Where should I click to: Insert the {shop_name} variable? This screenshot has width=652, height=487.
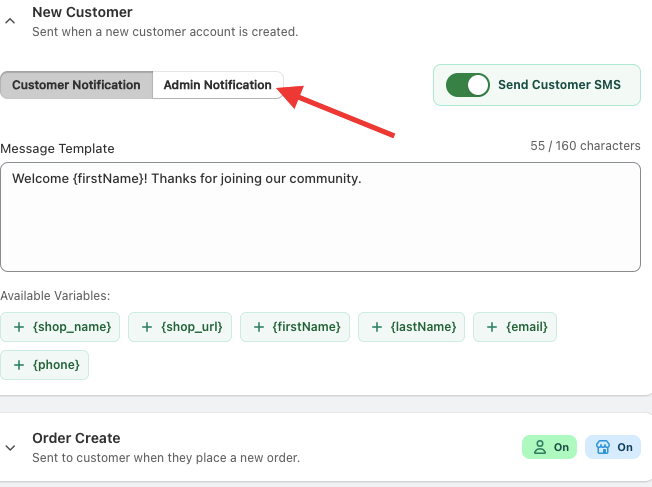[x=60, y=327]
